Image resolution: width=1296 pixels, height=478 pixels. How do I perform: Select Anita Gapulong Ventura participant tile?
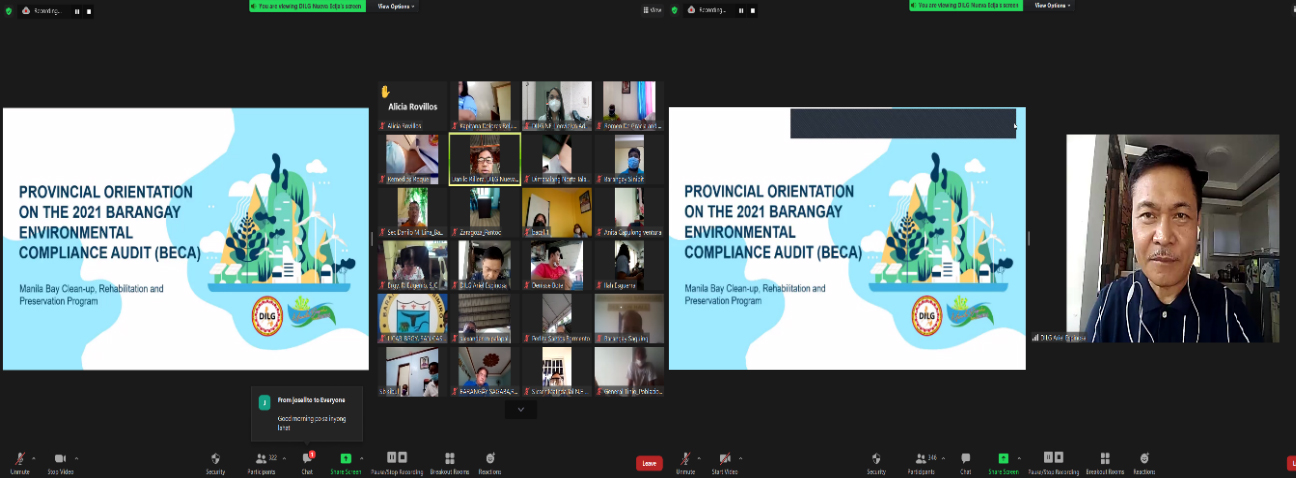(628, 212)
